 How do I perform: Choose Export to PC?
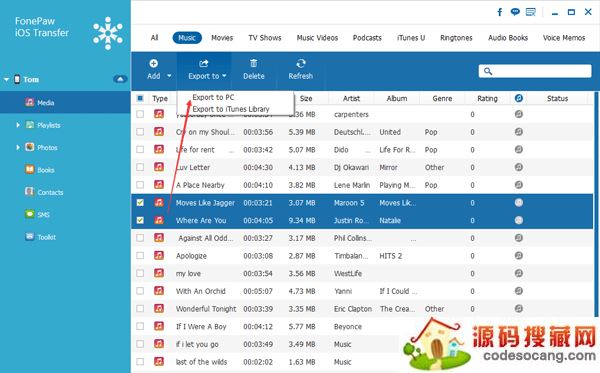213,97
